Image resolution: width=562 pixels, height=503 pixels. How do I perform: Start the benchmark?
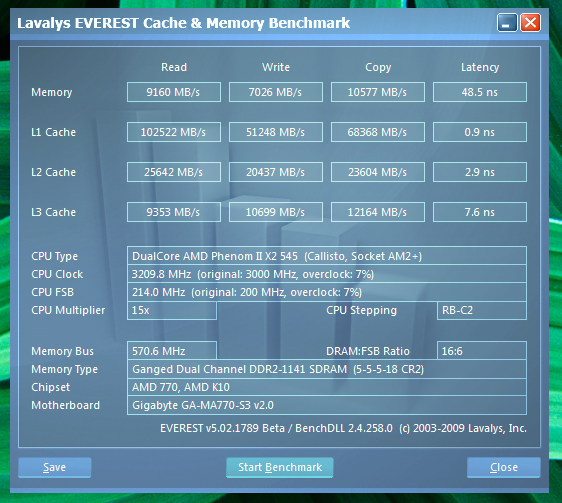280,467
